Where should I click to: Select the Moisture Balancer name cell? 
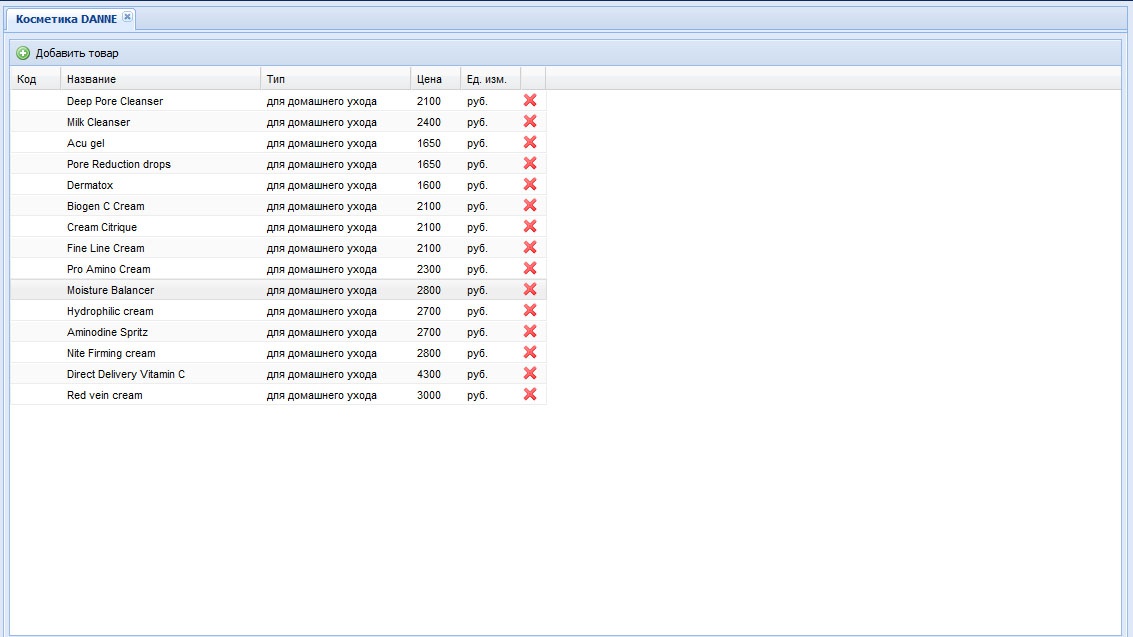(160, 290)
